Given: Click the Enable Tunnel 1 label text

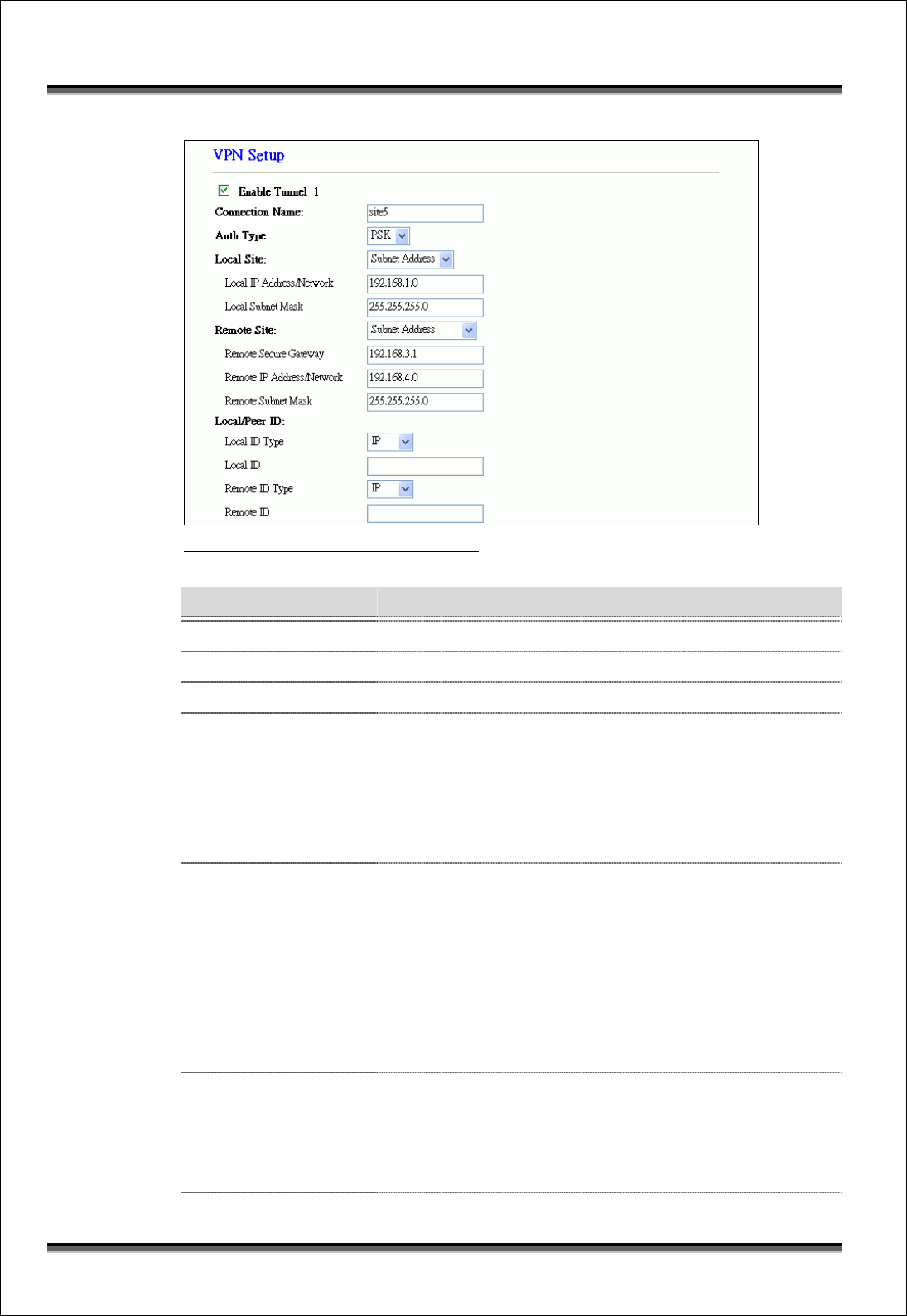Looking at the screenshot, I should pyautogui.click(x=278, y=191).
